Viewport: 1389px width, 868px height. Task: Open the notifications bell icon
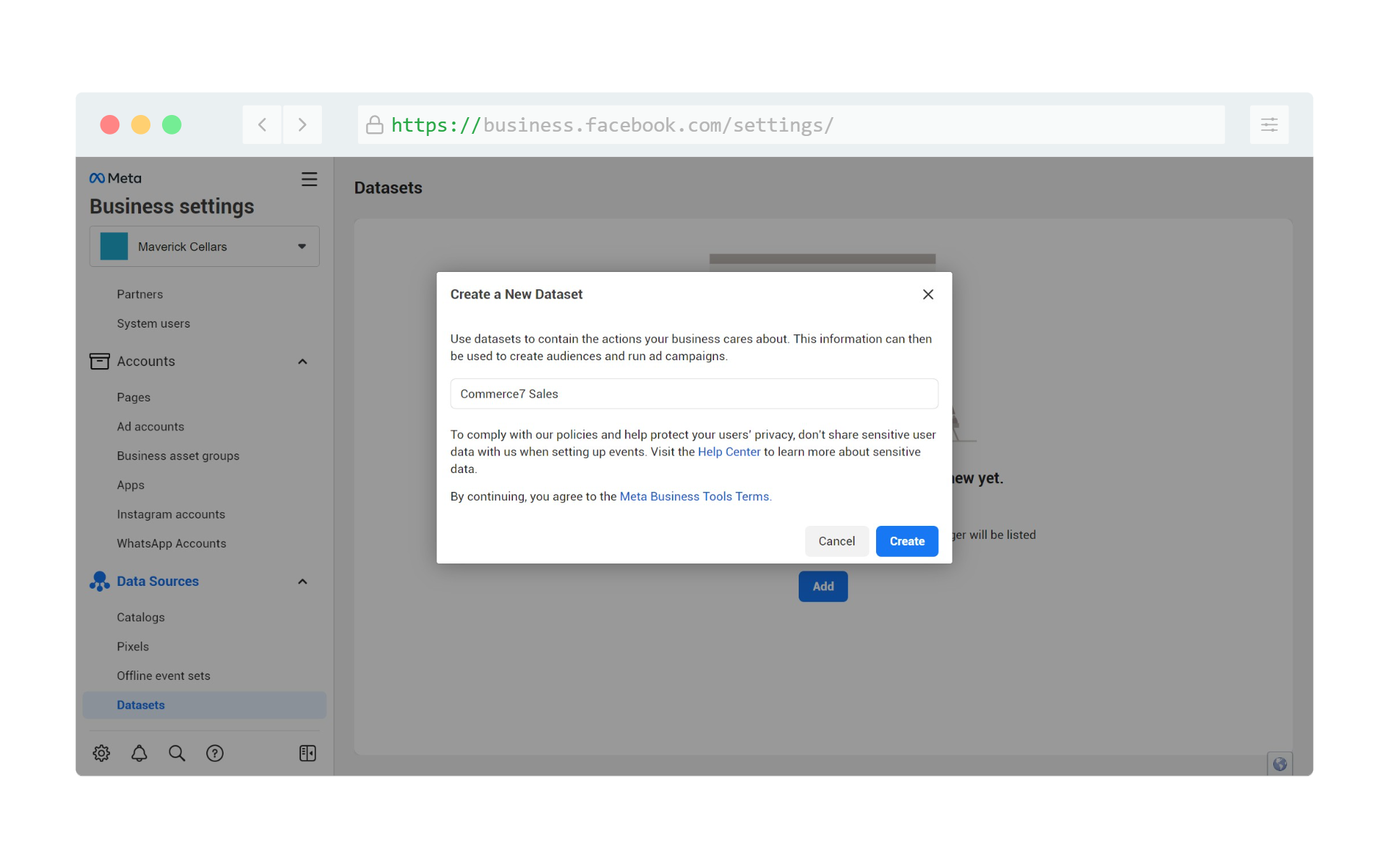tap(139, 753)
